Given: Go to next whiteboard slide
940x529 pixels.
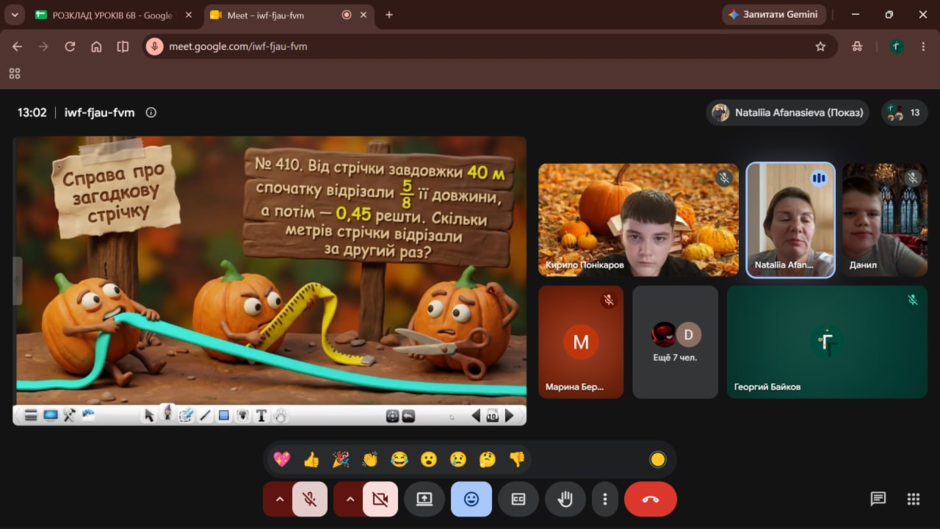Looking at the screenshot, I should tap(510, 415).
